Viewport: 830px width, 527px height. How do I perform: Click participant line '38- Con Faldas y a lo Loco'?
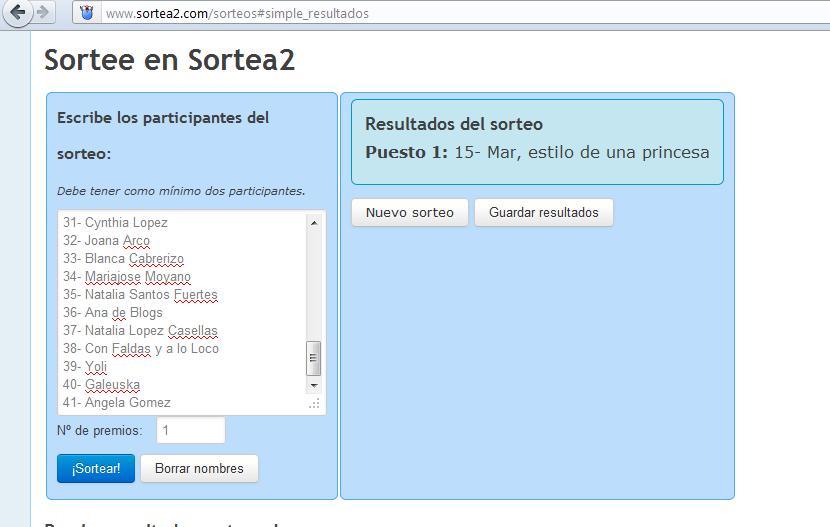click(141, 349)
